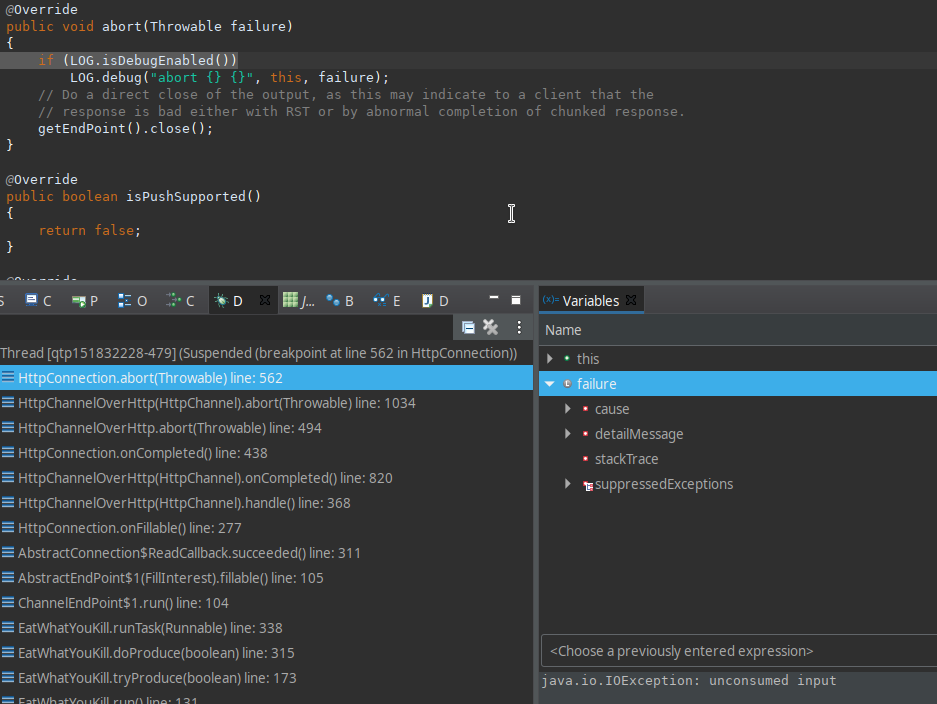Click the 'suppressedExceptions' field name
Screen dimensions: 937x704
click(x=664, y=484)
